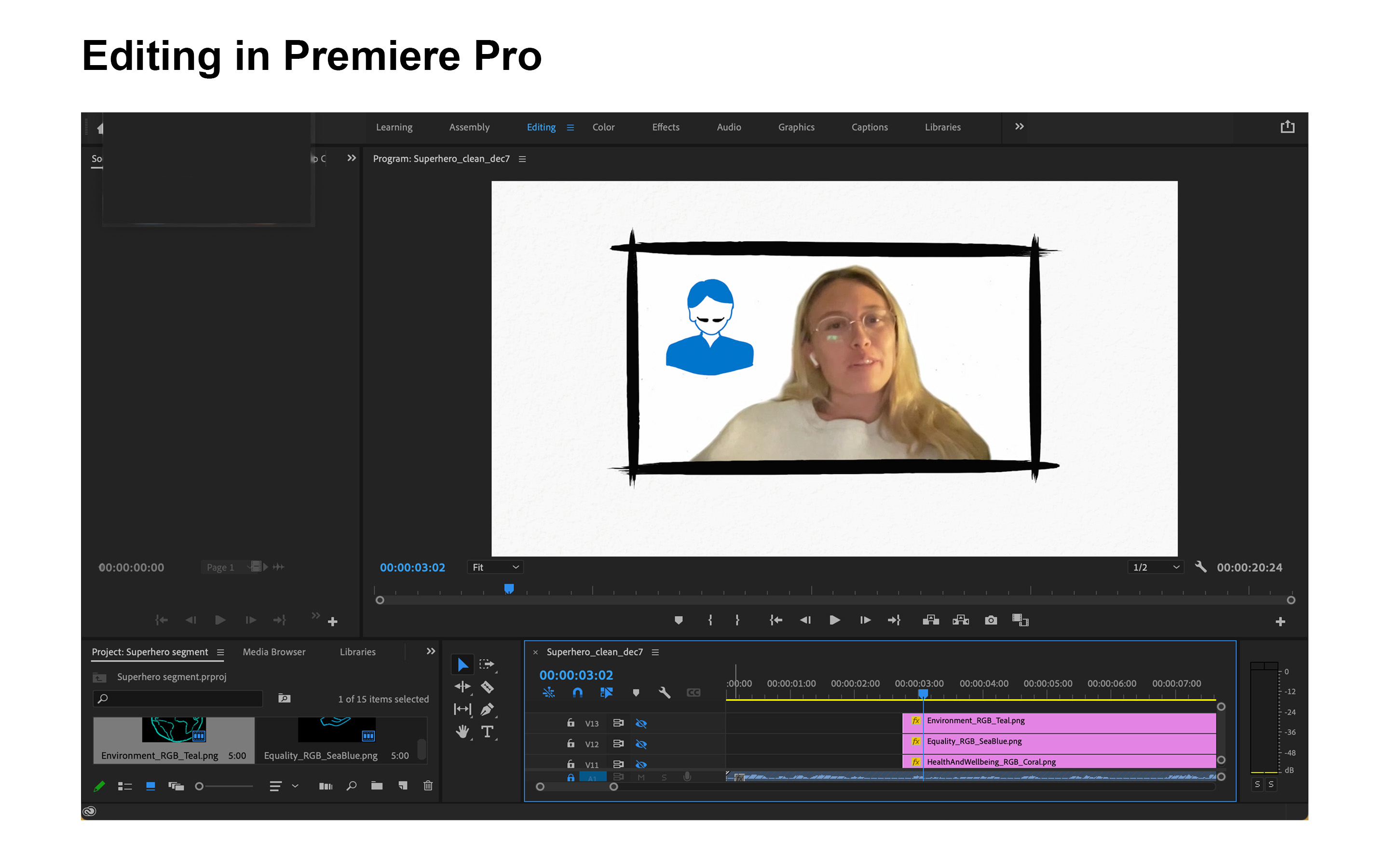Toggle V12 track output eye
This screenshot has height=868, width=1389.
click(641, 744)
